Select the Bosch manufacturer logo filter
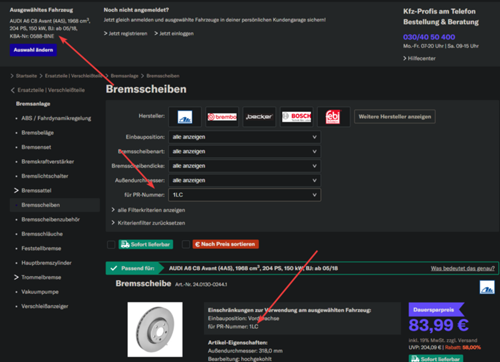This screenshot has width=500, height=362. (296, 117)
